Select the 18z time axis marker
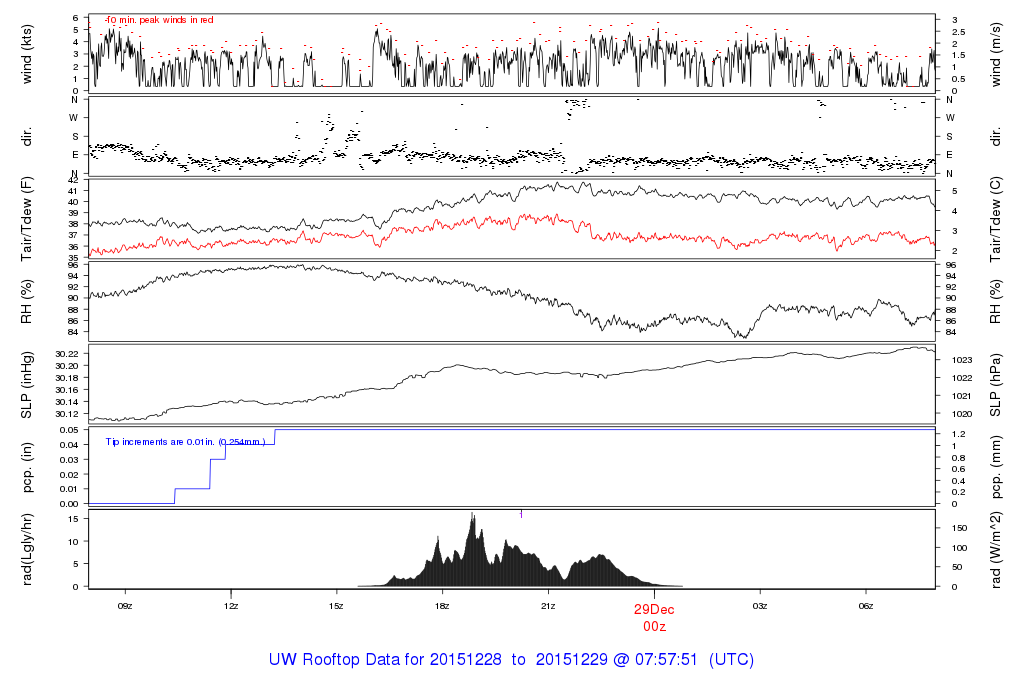The width and height of the screenshot is (1024, 700). (x=442, y=606)
